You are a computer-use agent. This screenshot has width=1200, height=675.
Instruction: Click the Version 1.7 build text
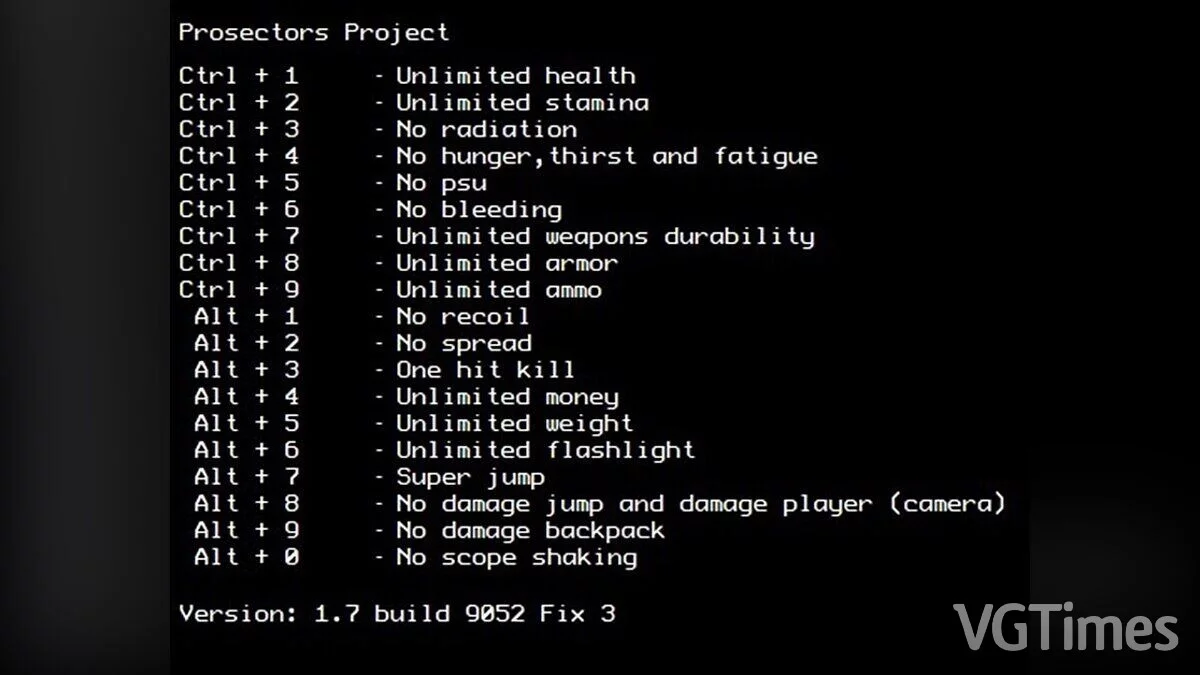(397, 614)
